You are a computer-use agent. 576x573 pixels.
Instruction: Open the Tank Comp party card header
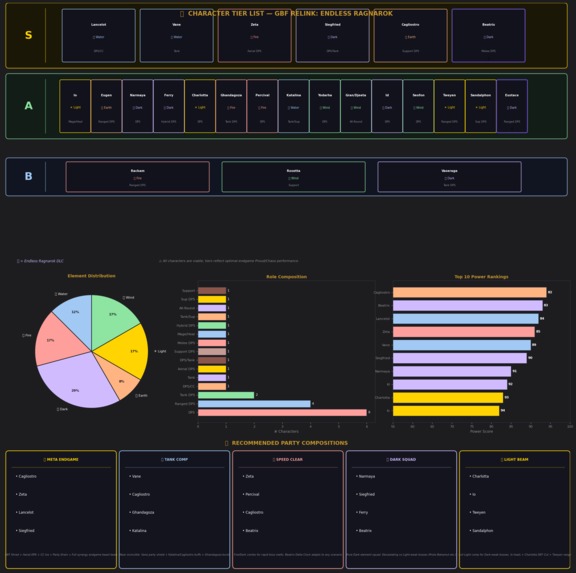click(x=174, y=460)
